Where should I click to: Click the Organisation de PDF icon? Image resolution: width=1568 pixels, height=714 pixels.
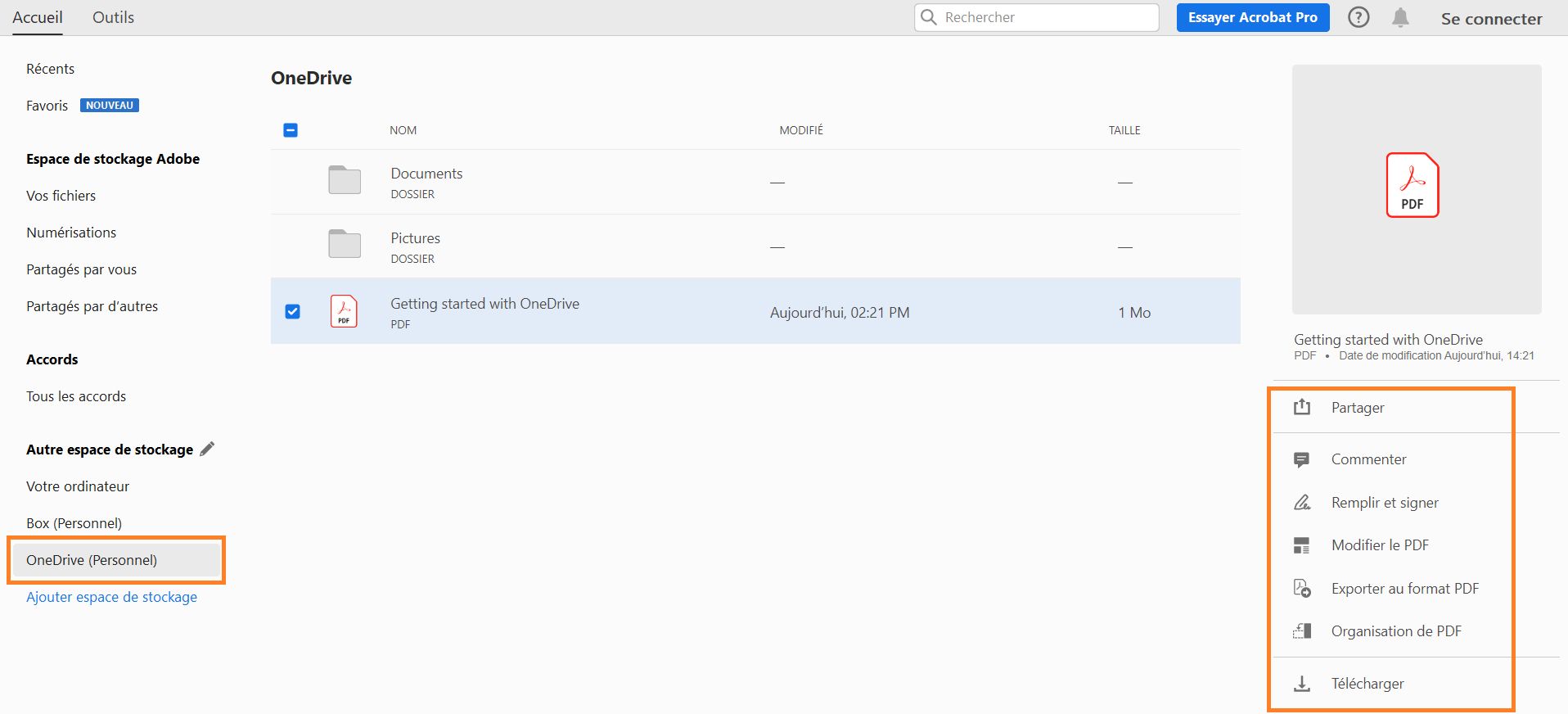1302,631
